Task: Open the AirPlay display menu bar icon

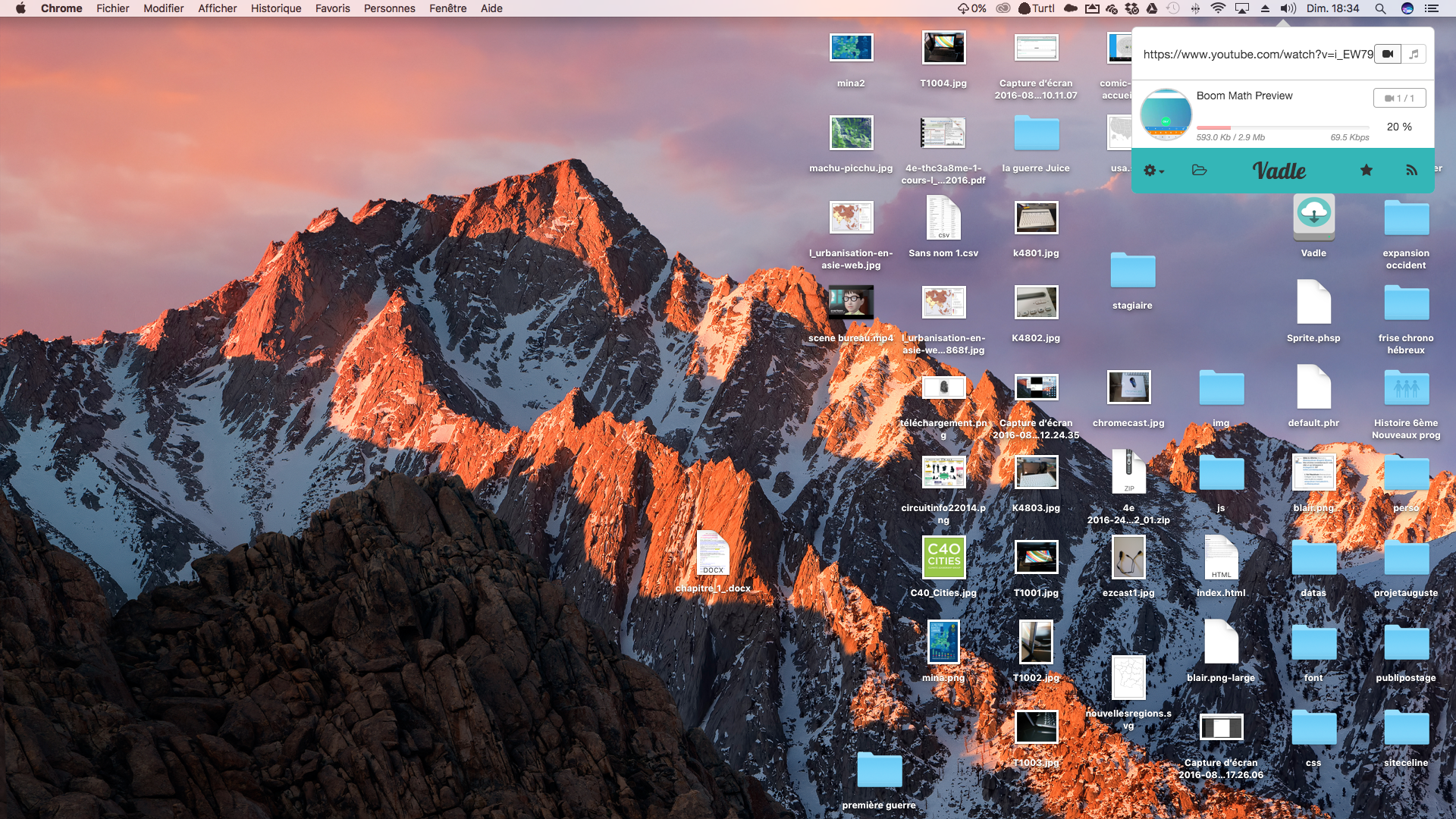Action: tap(1242, 8)
